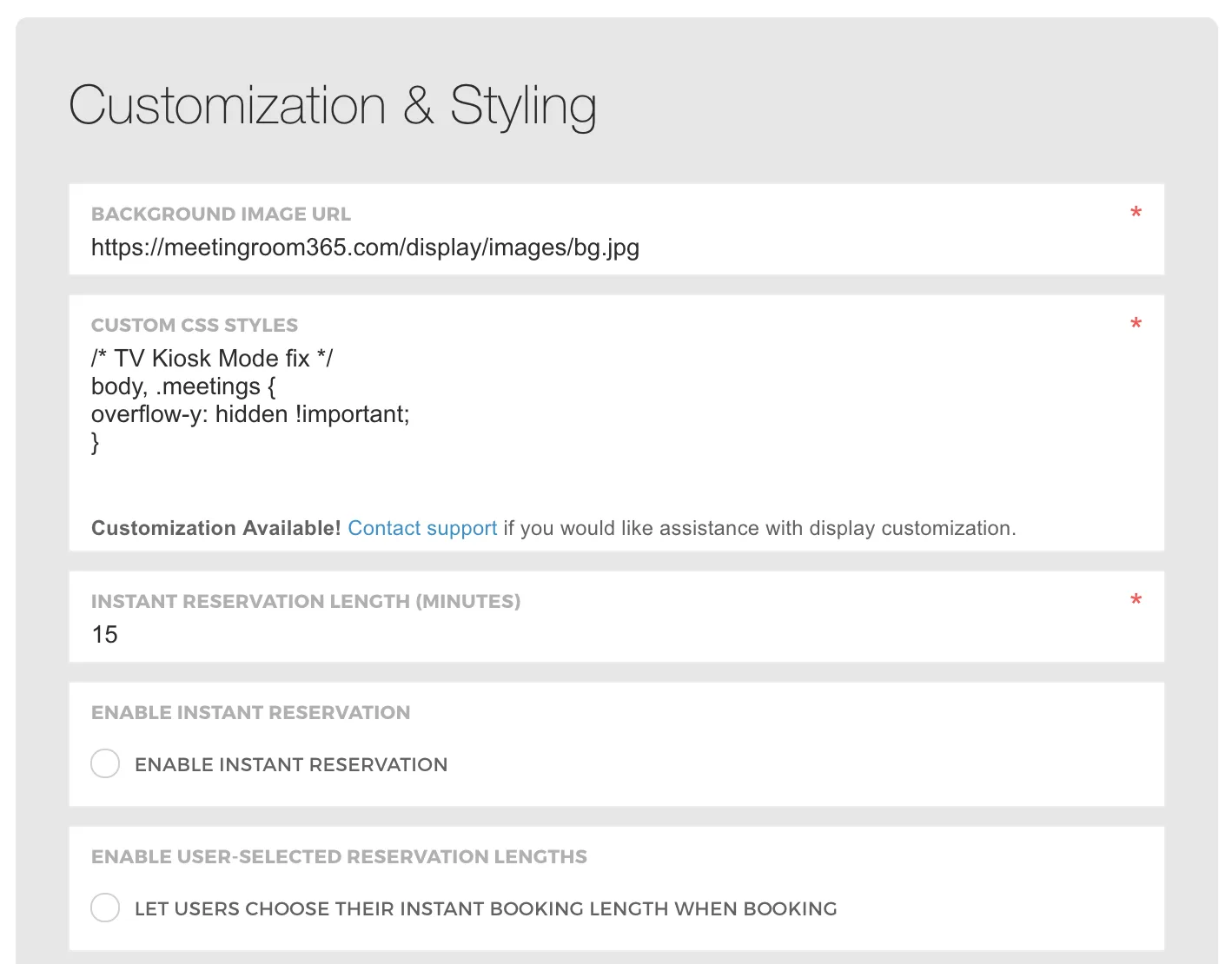The image size is (1232, 964).
Task: Enable the Instant Reservation radio option
Action: click(105, 764)
